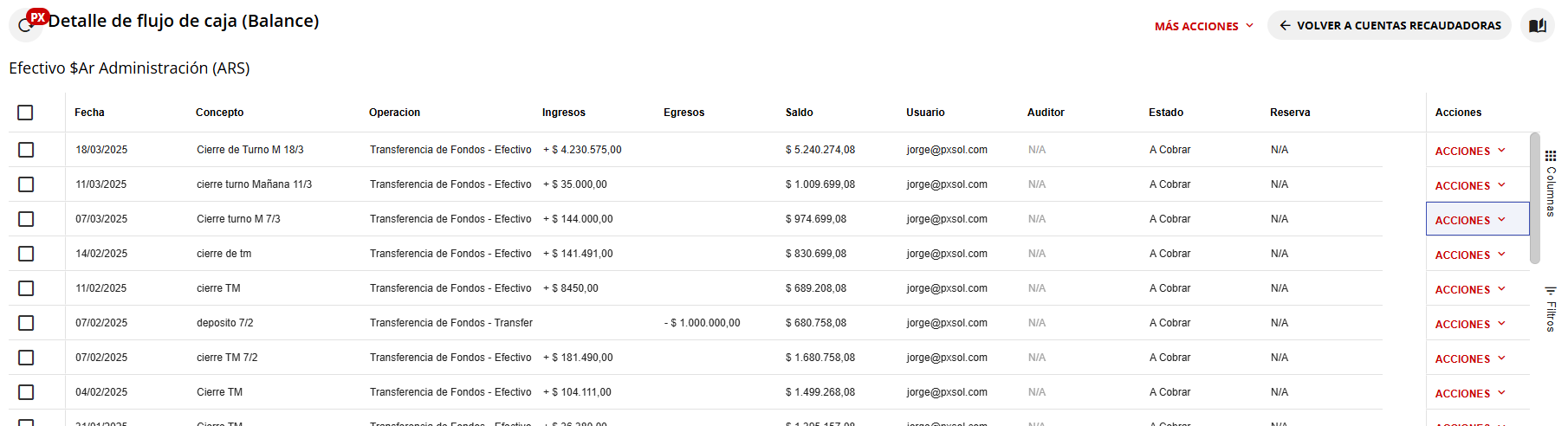Click the refresh icon beside the page title
The height and width of the screenshot is (426, 1568).
click(23, 27)
